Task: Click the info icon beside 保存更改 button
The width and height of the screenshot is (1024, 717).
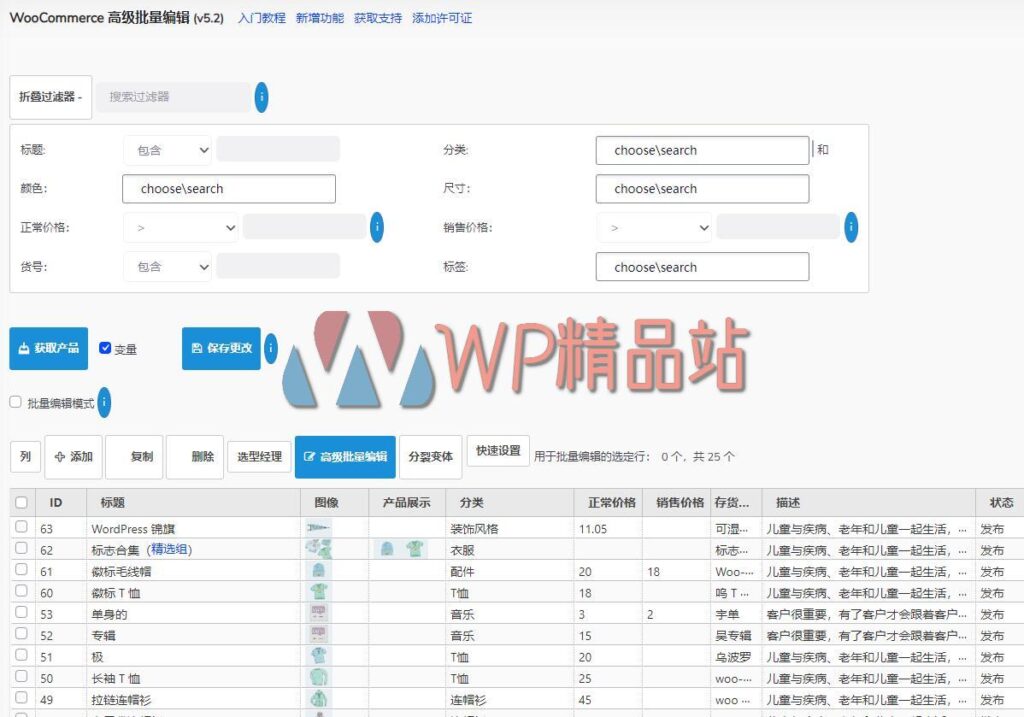Action: pos(269,350)
